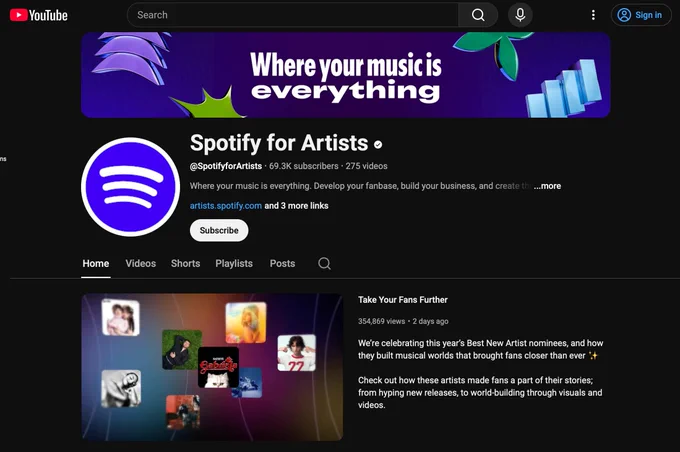680x452 pixels.
Task: Open the artists.spotify.com link
Action: (x=226, y=206)
